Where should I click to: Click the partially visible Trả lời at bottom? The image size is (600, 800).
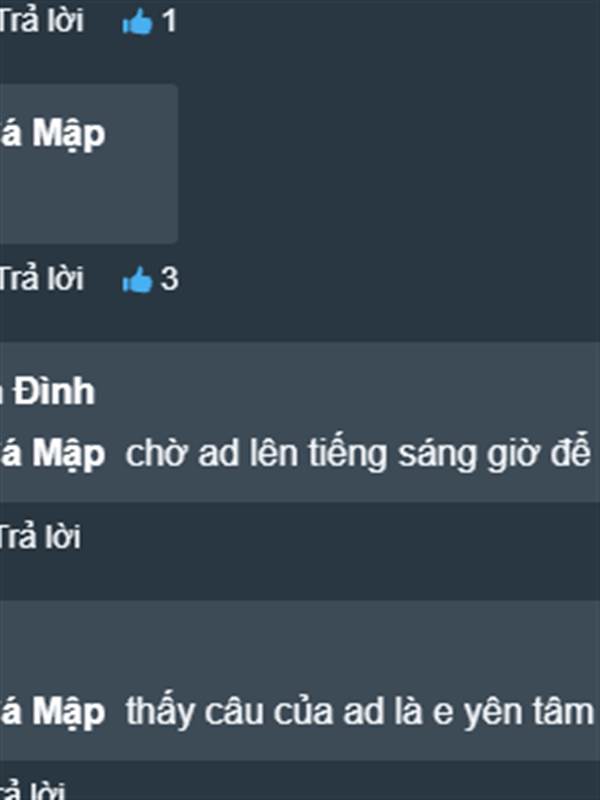(33, 790)
